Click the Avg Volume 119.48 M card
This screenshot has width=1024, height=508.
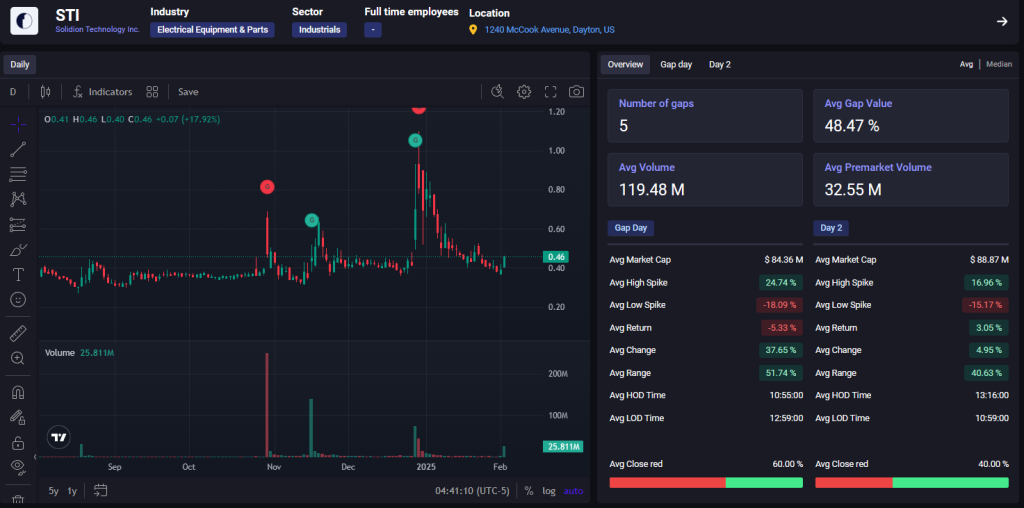705,180
